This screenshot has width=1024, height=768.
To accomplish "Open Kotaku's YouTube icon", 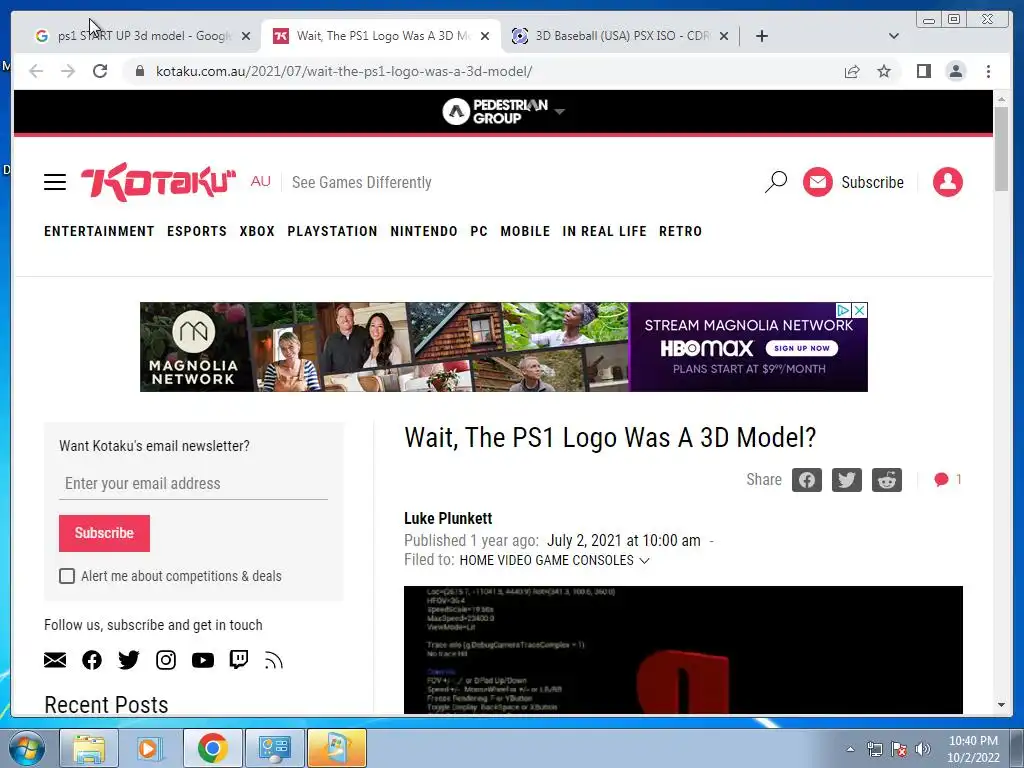I will tap(202, 660).
